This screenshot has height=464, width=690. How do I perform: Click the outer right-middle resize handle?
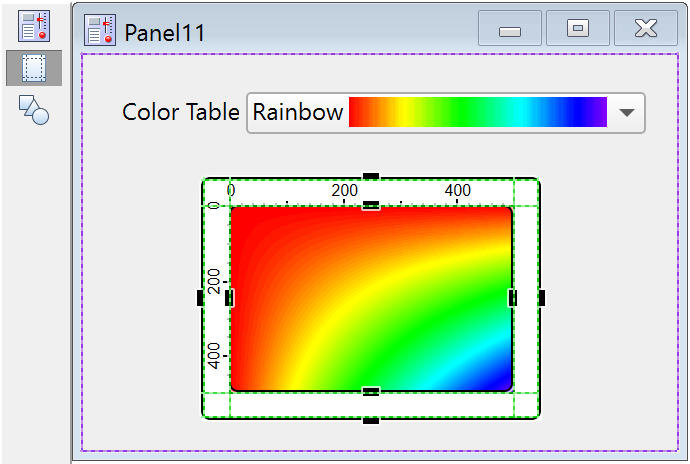(x=541, y=297)
